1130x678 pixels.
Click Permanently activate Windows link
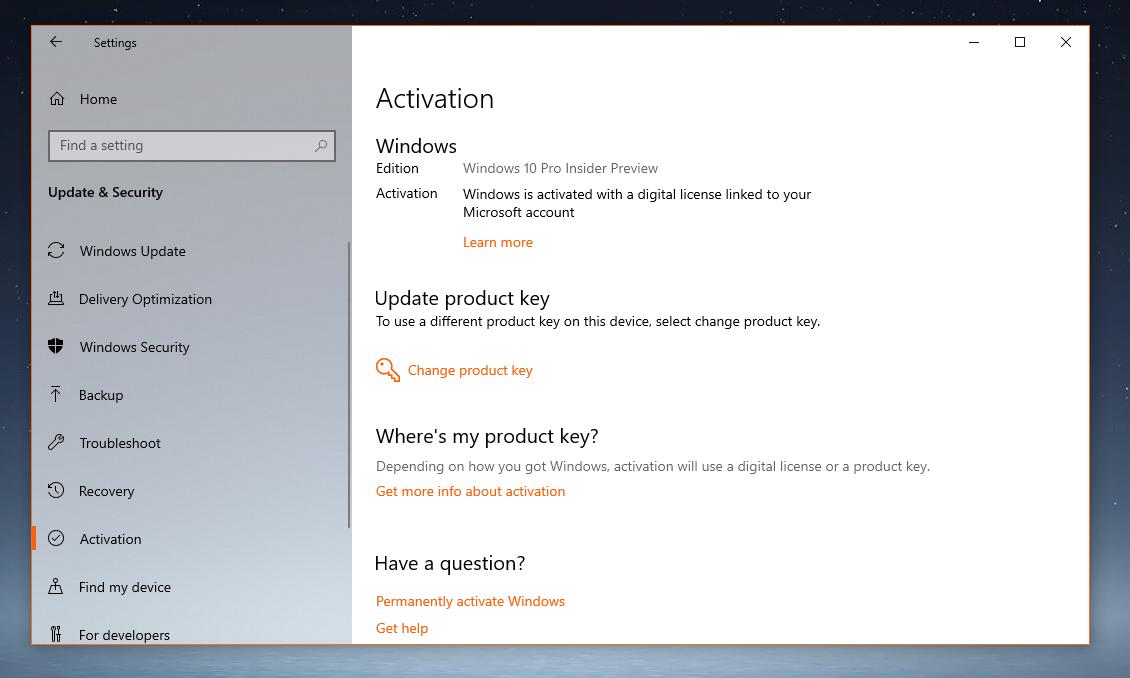point(471,601)
